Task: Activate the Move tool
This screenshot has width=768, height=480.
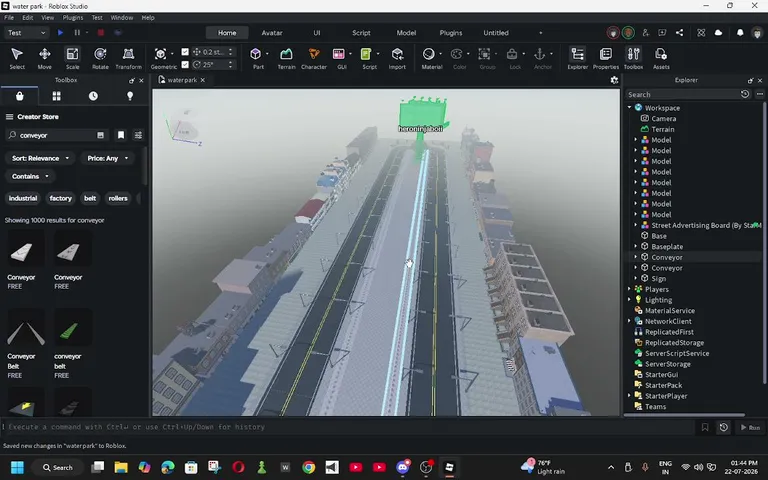Action: tap(45, 58)
